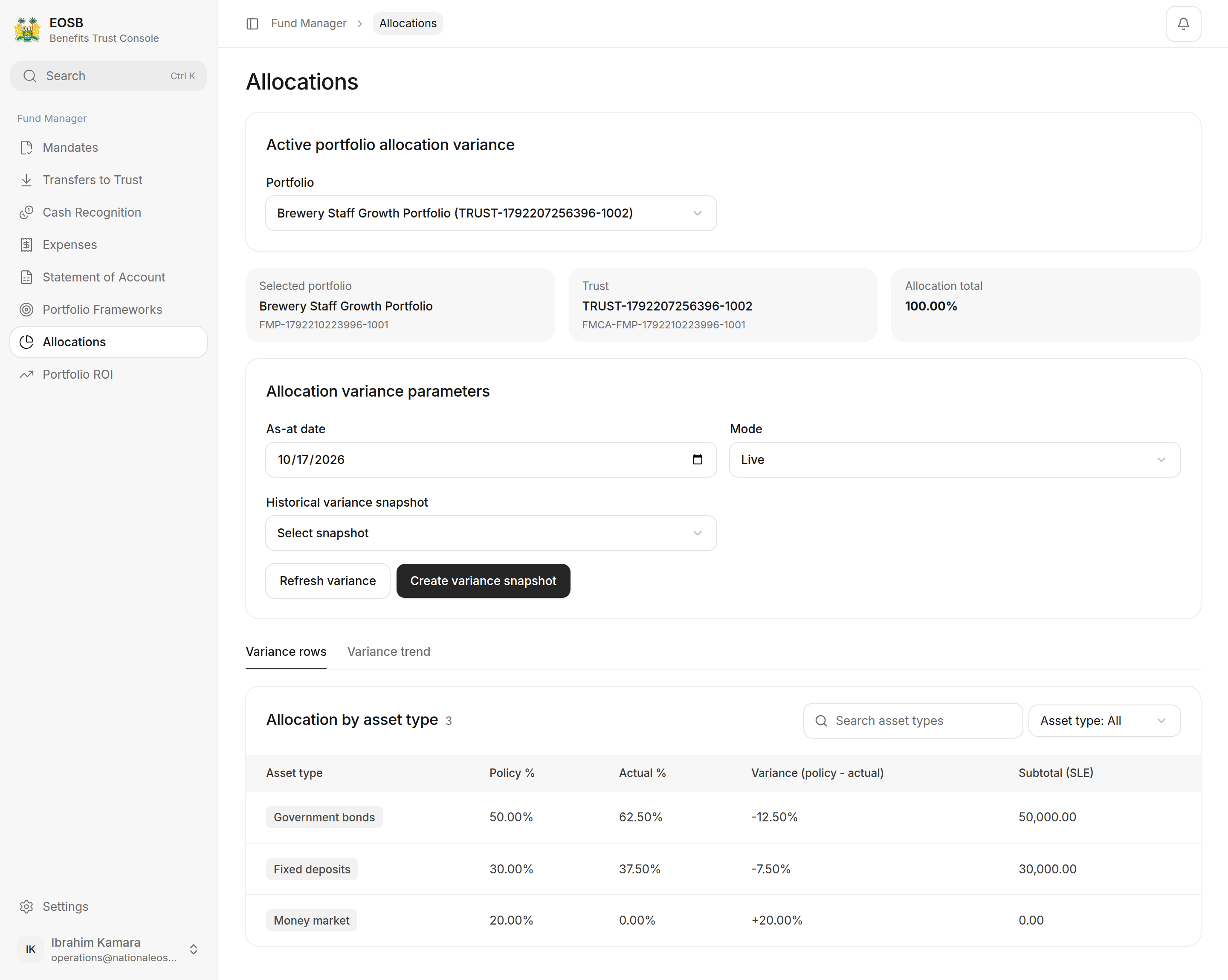
Task: Open the Mode dropdown showing Live
Action: click(x=955, y=460)
